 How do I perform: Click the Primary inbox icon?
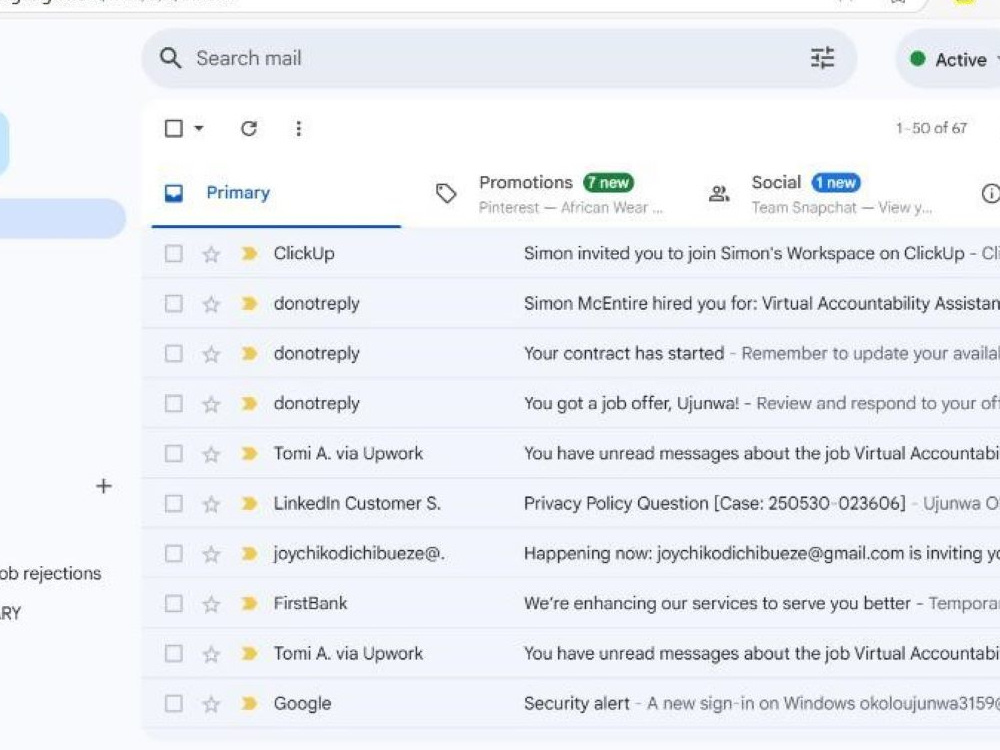pyautogui.click(x=173, y=193)
